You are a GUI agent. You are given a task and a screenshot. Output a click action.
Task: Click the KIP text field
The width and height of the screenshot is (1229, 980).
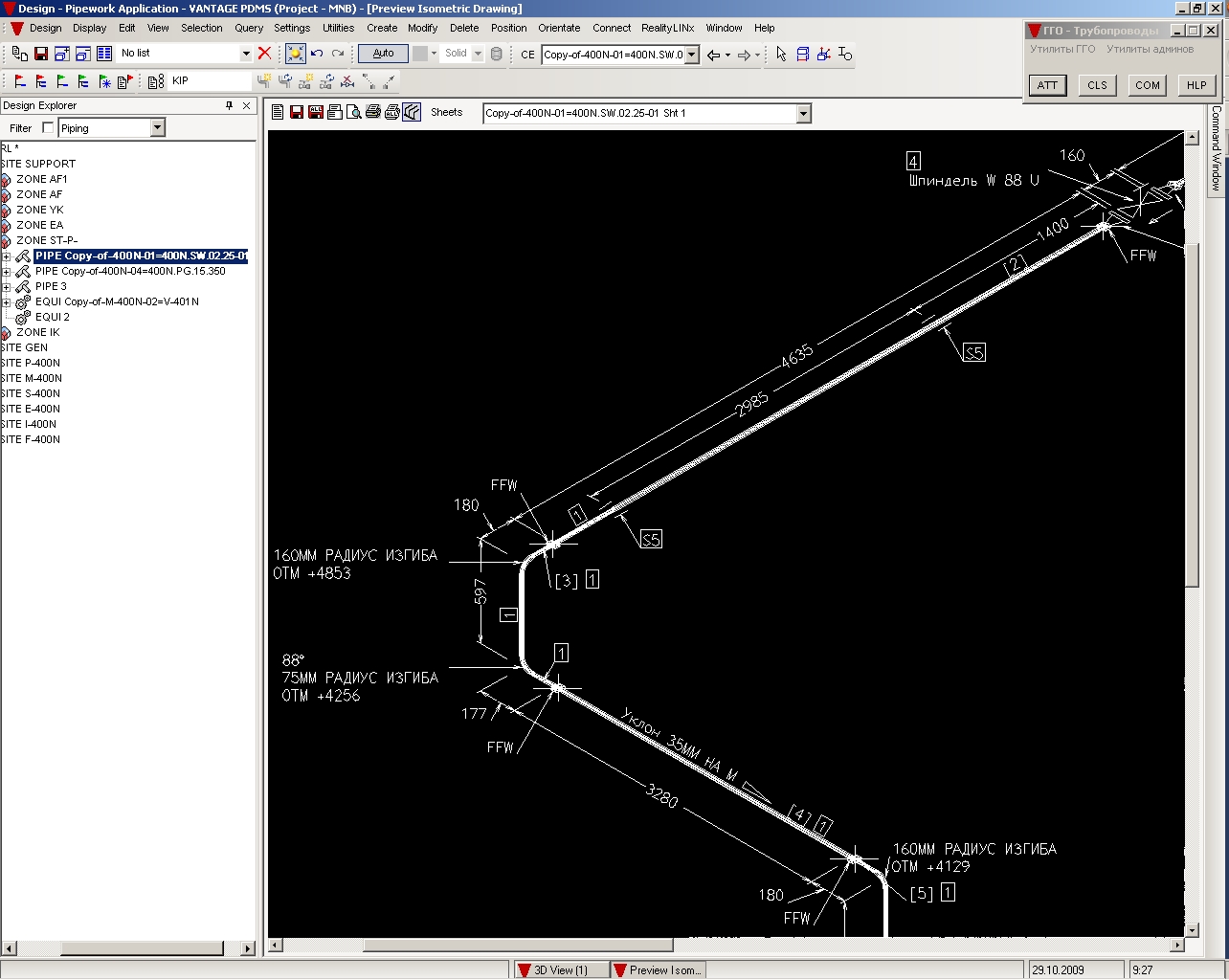point(211,81)
